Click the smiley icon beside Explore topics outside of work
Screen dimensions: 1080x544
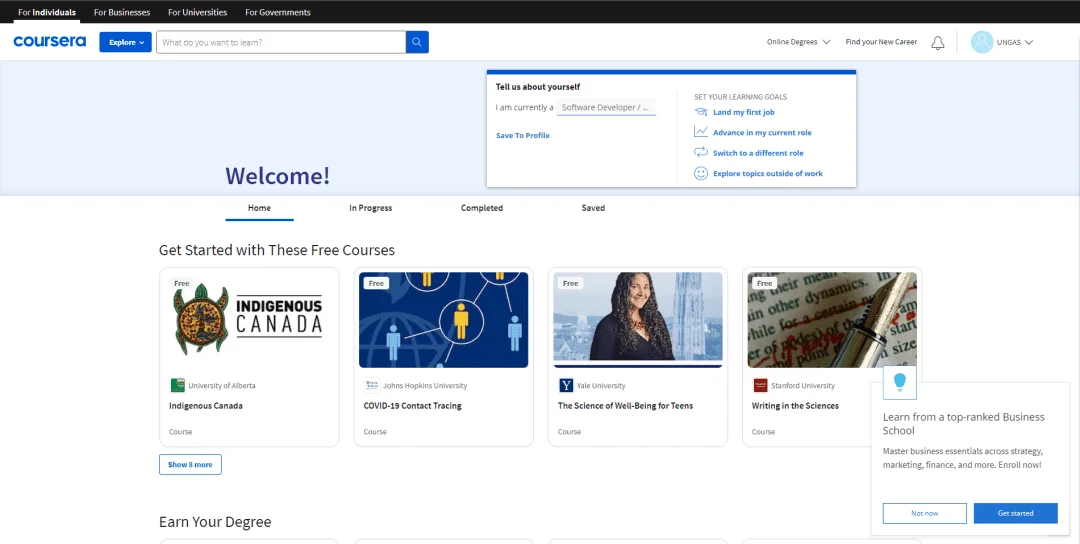[700, 174]
